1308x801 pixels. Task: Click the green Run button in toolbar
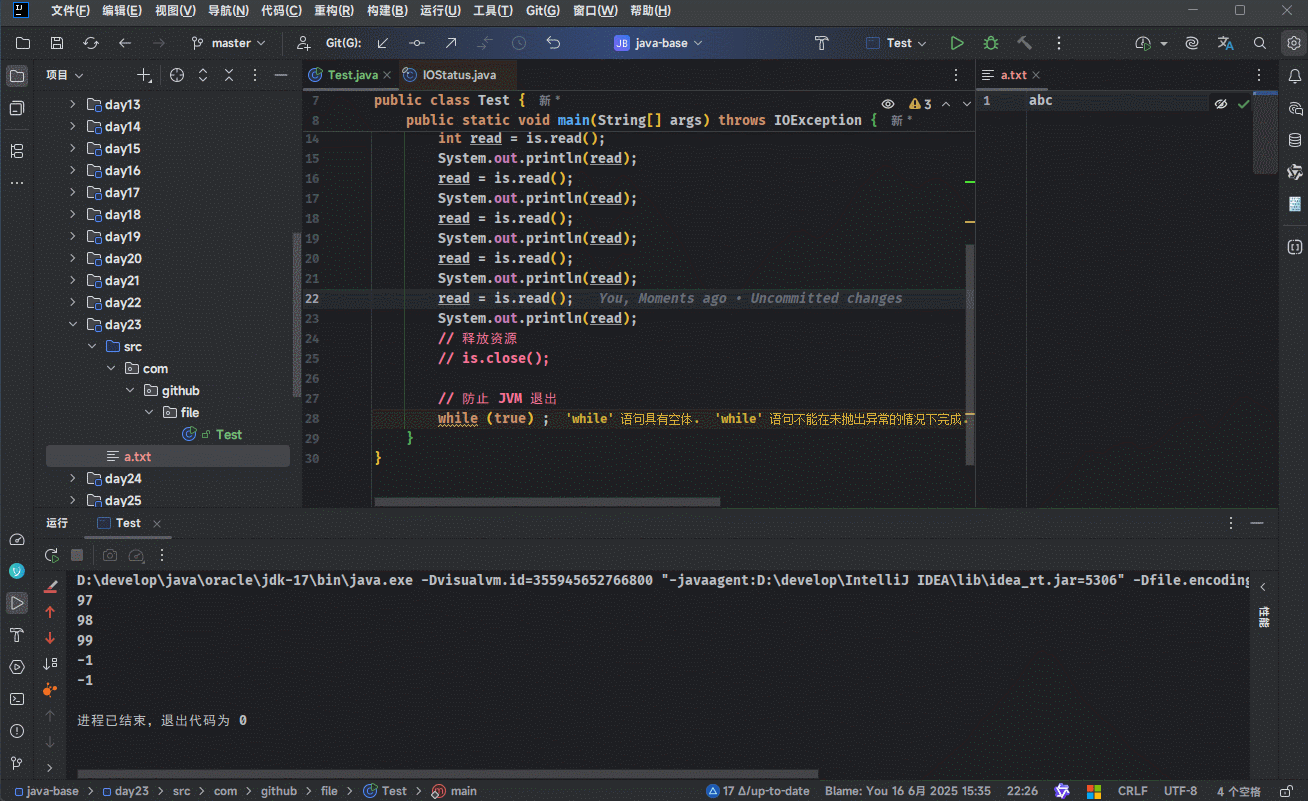coord(957,43)
